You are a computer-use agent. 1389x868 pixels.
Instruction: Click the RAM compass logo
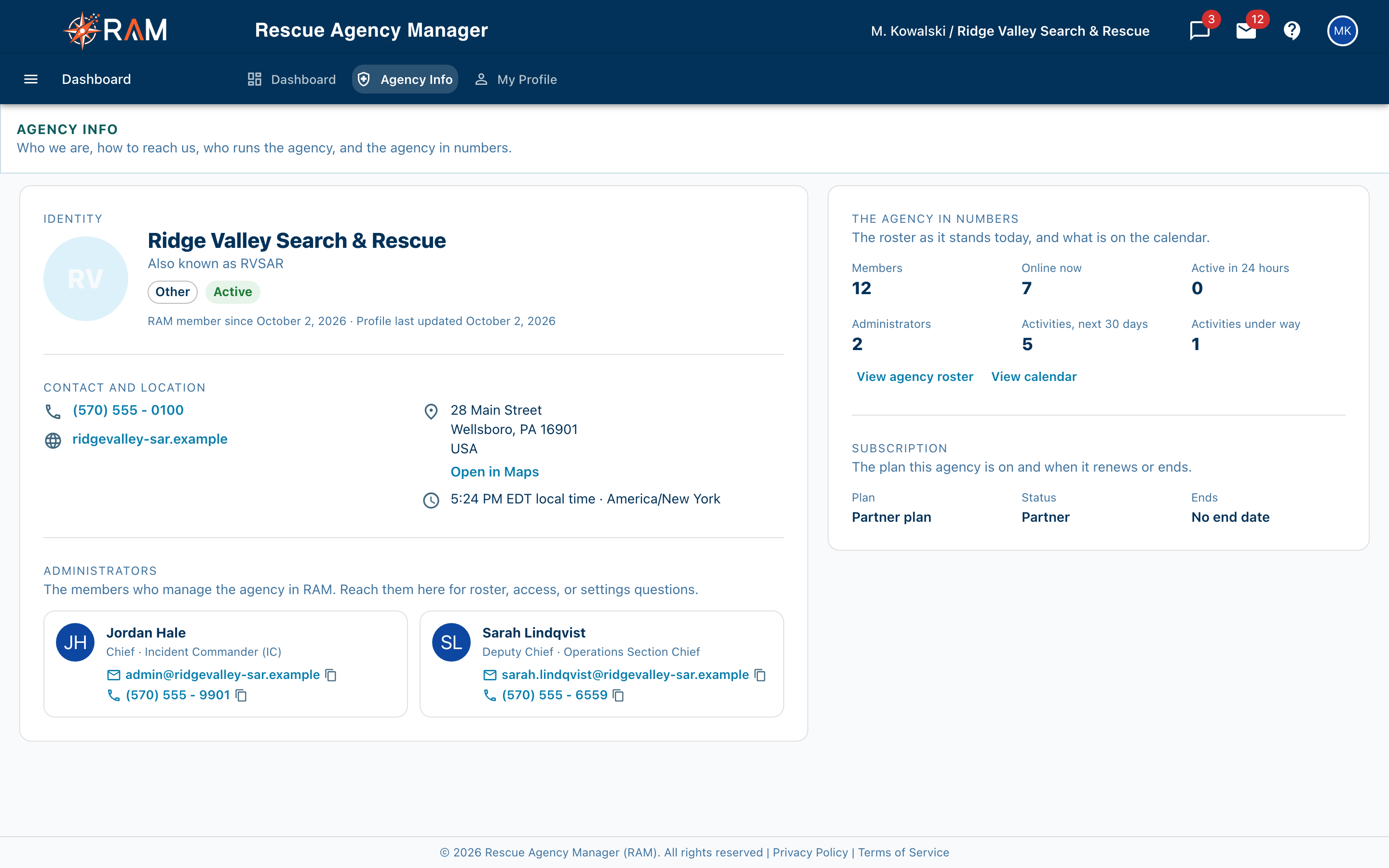(115, 30)
